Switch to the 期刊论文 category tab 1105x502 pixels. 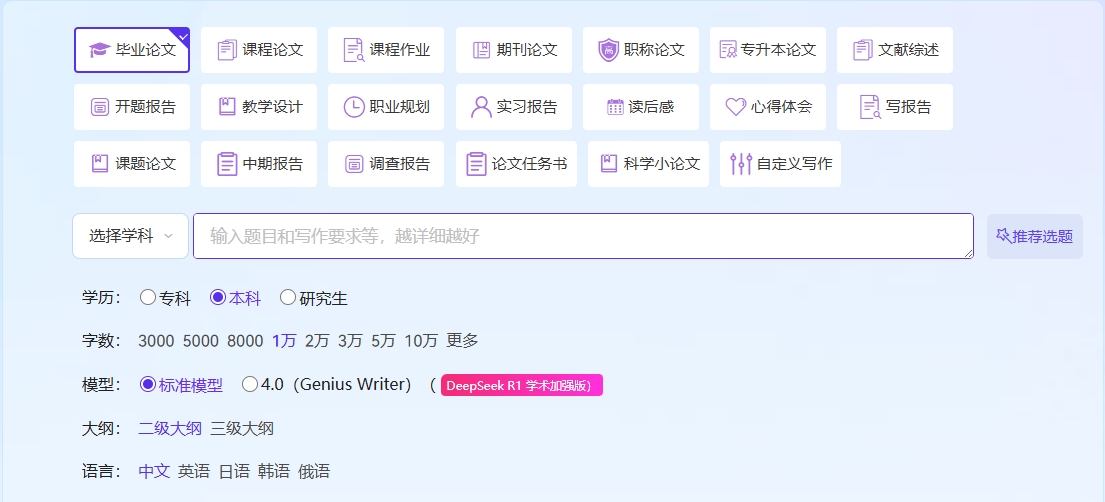(514, 50)
